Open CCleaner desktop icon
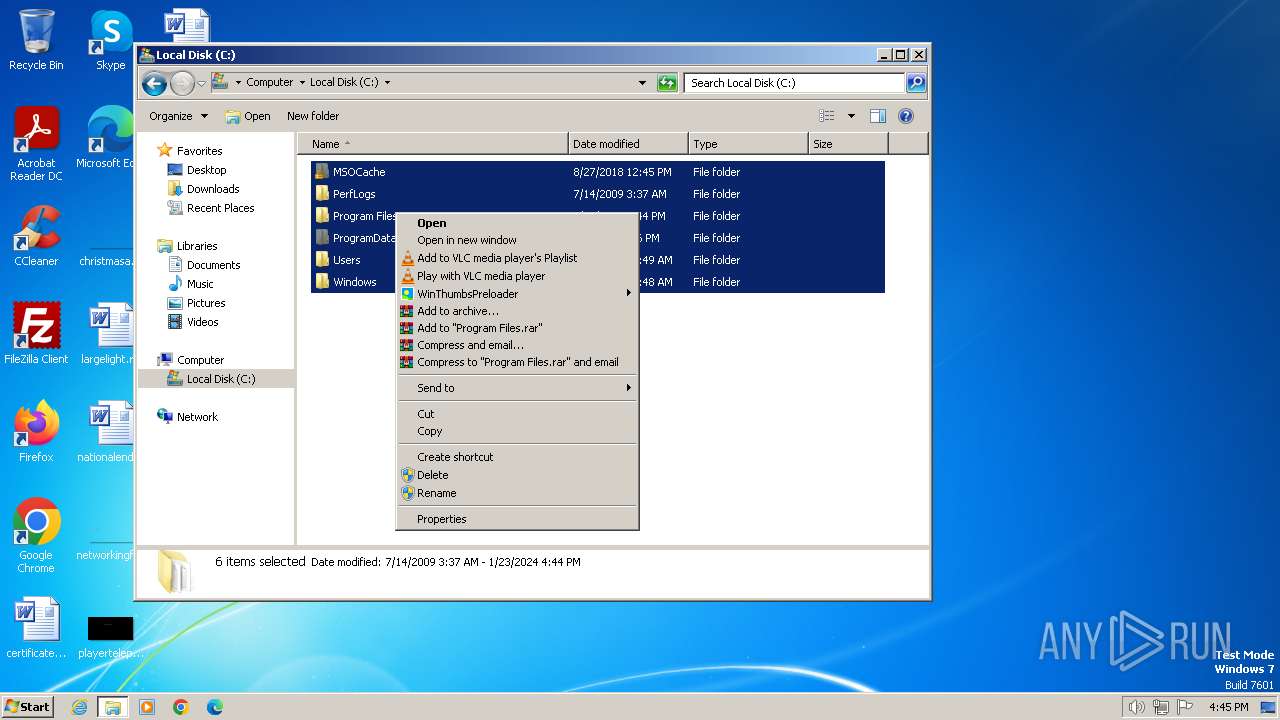Screen dimensions: 1280x720 [x=36, y=236]
